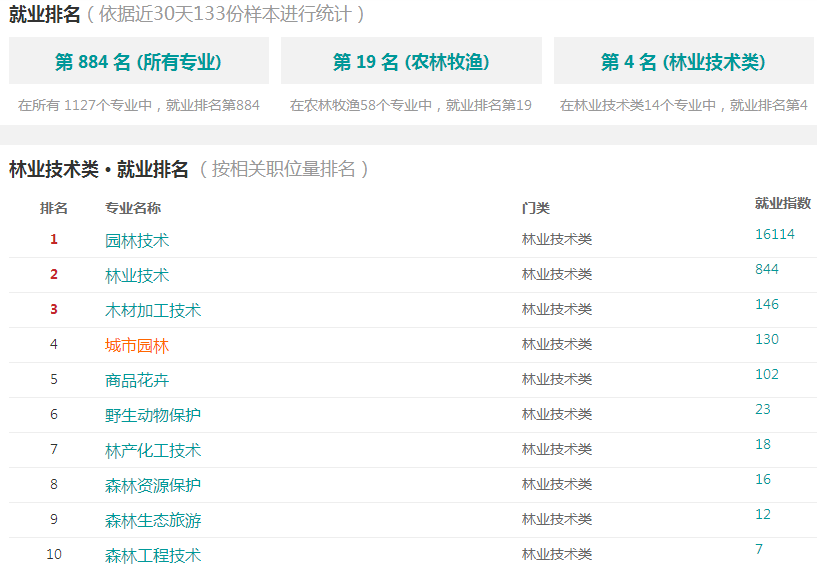Open the 森林生态旅游 major link
Screen dimensions: 817x568
(153, 521)
